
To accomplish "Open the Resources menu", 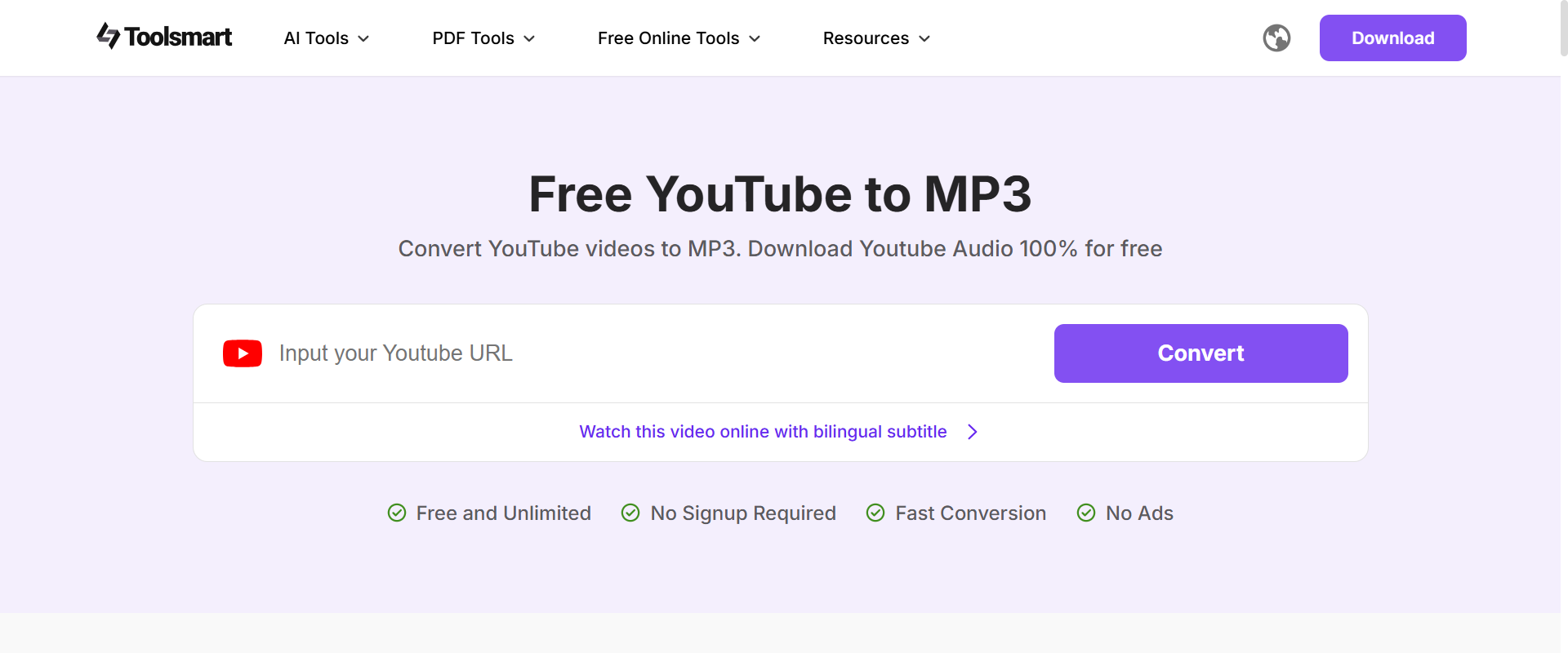I will [876, 38].
